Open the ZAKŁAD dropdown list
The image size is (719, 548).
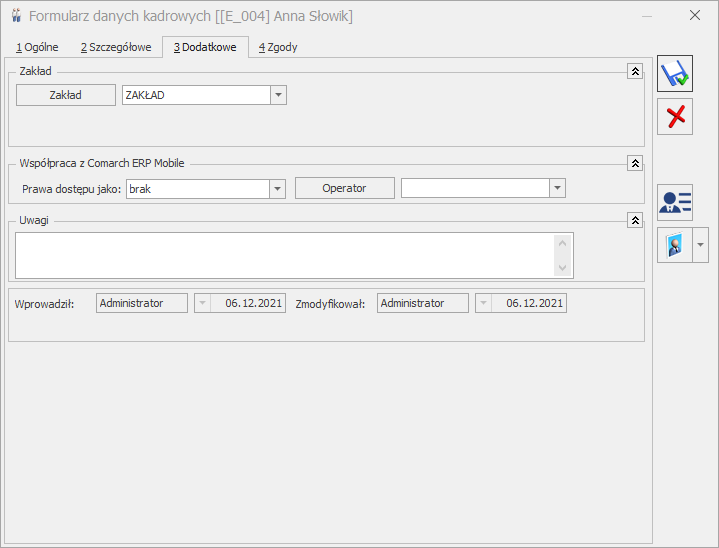(x=278, y=95)
